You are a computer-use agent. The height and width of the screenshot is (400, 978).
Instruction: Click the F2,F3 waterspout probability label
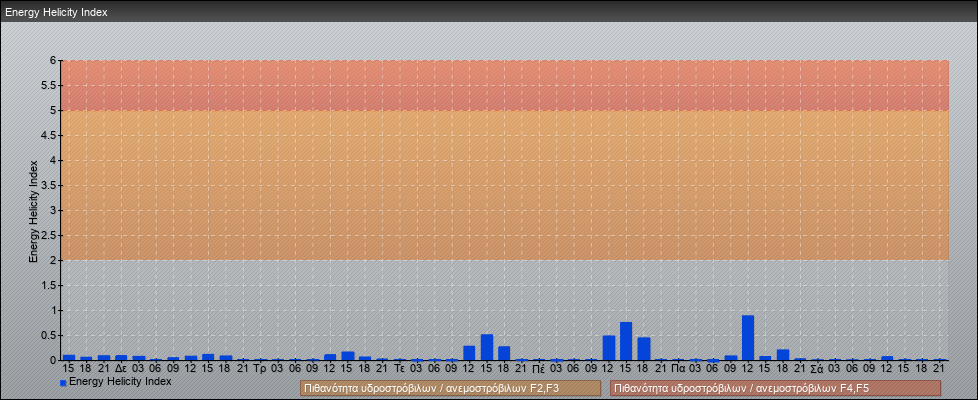click(x=450, y=388)
